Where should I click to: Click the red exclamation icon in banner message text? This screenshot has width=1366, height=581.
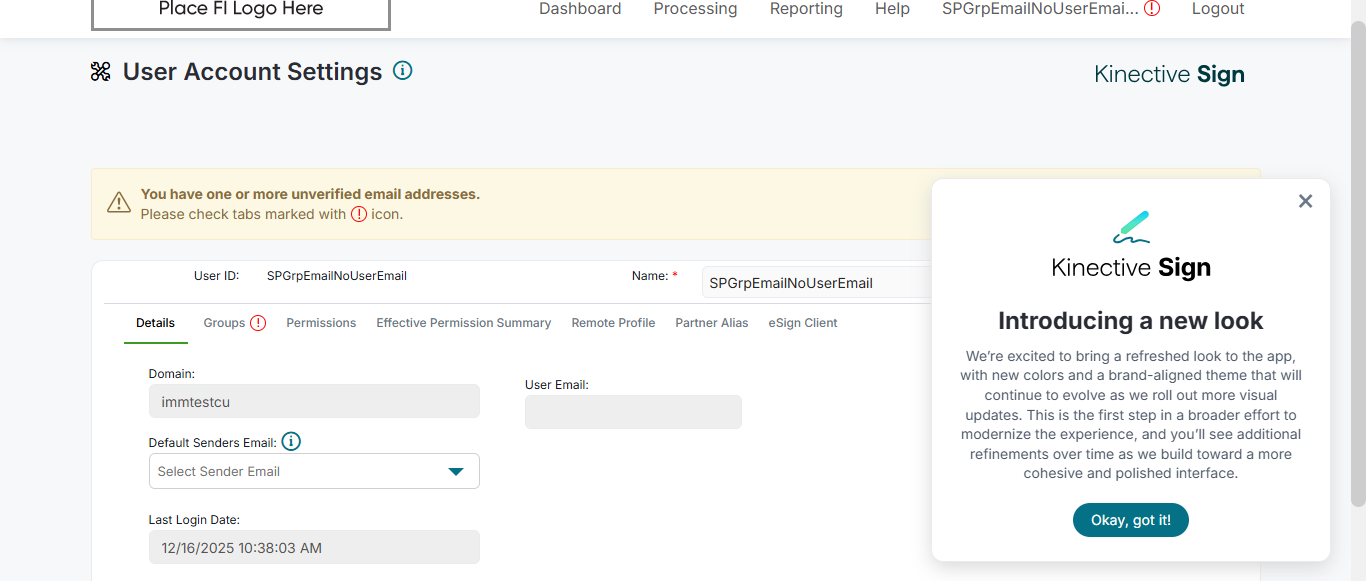tap(359, 214)
